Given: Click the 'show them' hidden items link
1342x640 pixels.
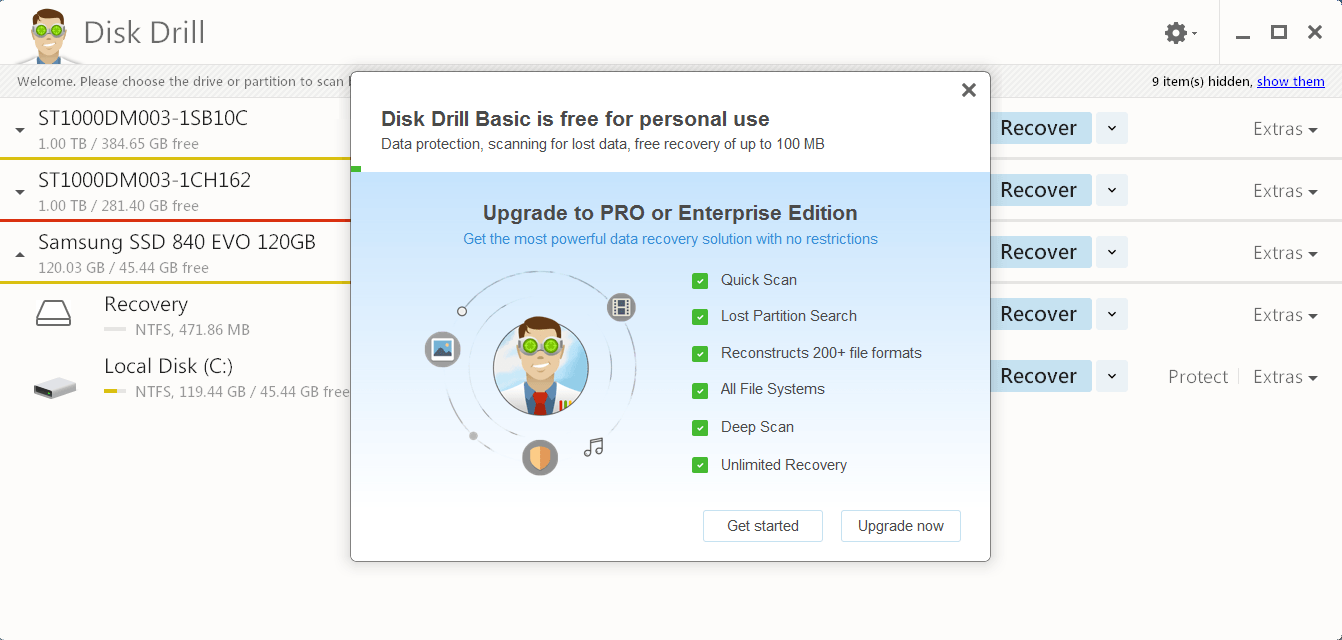Looking at the screenshot, I should click(x=1290, y=82).
